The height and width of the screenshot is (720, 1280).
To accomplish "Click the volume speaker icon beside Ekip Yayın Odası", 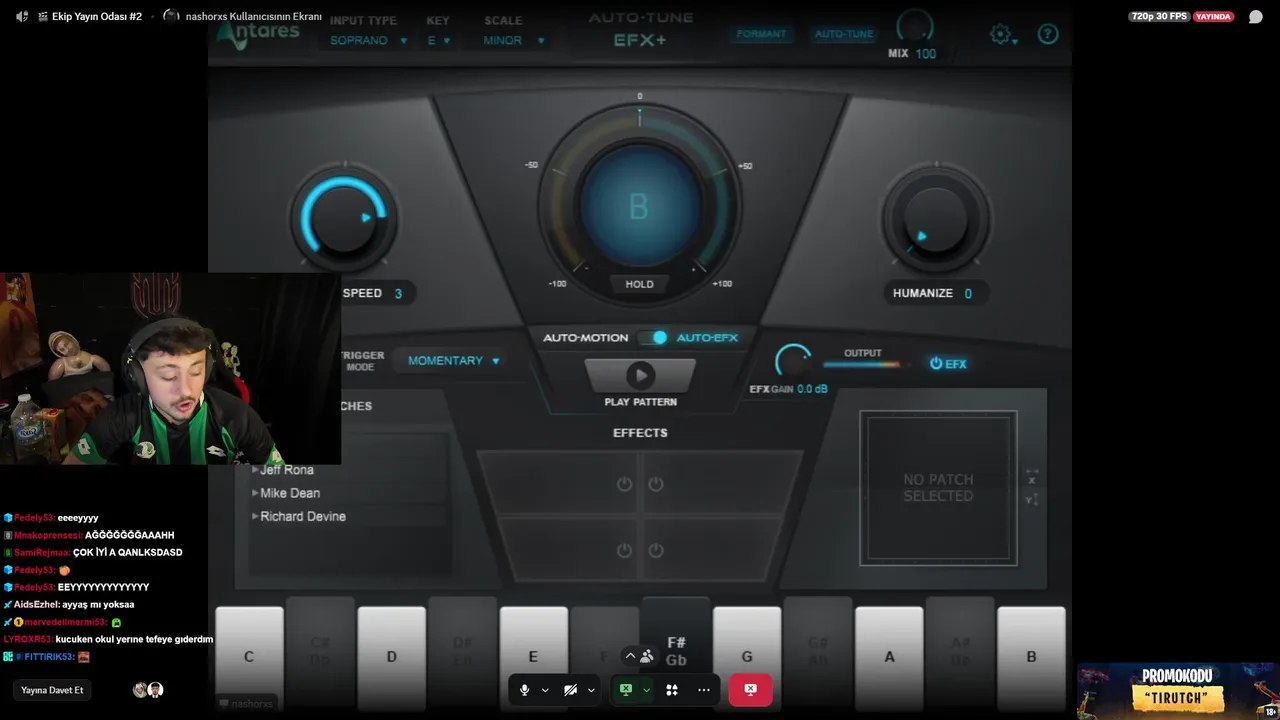I will pyautogui.click(x=22, y=17).
